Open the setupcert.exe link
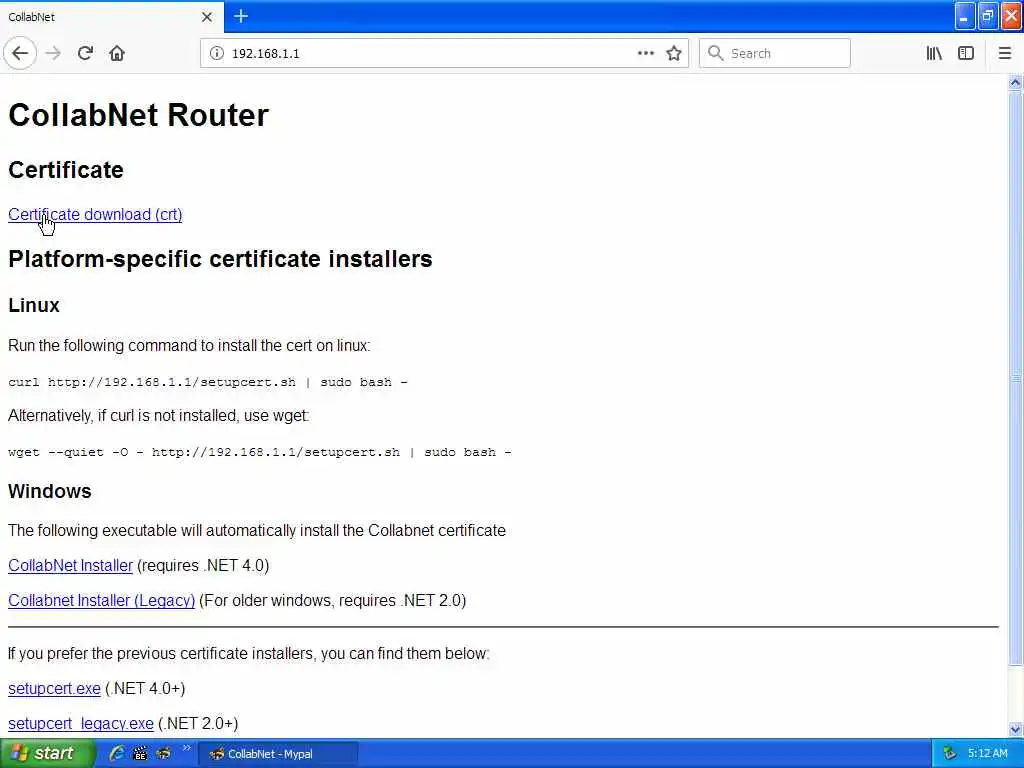The image size is (1024, 768). click(54, 688)
